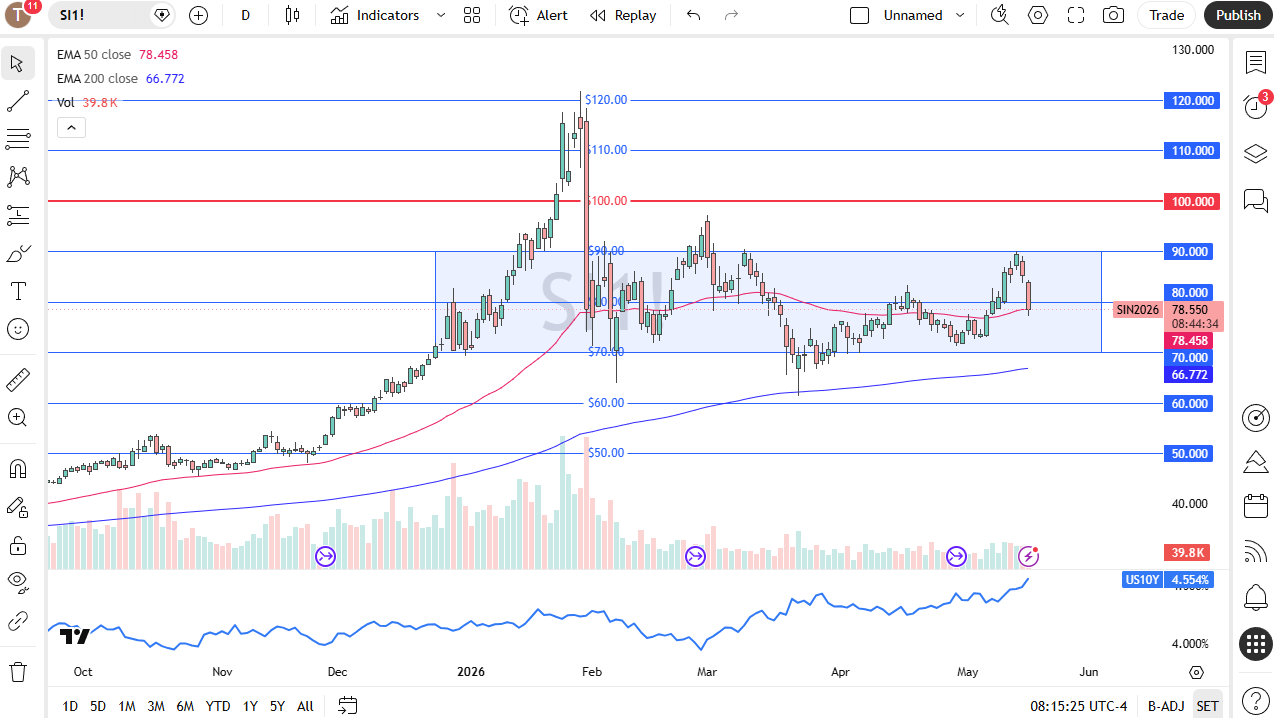The height and width of the screenshot is (718, 1274).
Task: Open the quick search lightbulb icon
Action: [x=999, y=15]
